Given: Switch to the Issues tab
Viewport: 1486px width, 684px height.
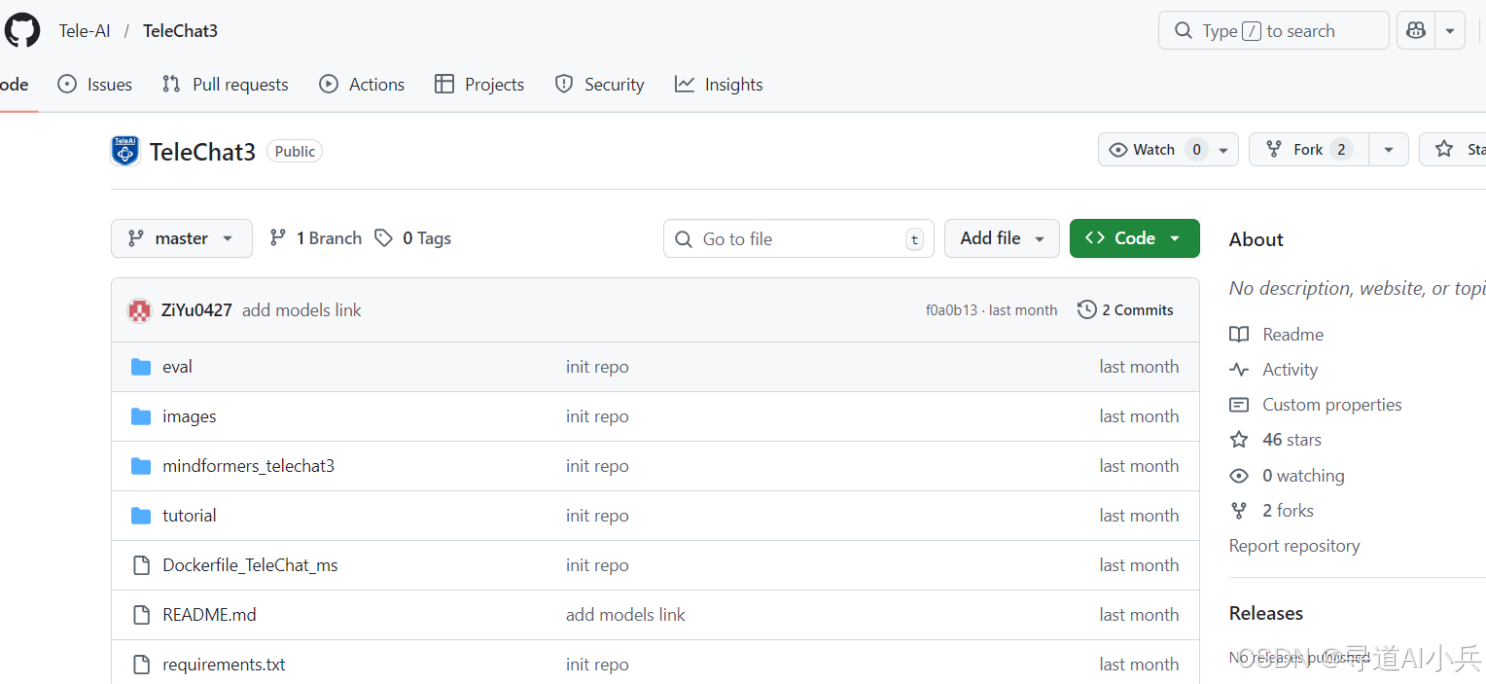Looking at the screenshot, I should pyautogui.click(x=95, y=85).
